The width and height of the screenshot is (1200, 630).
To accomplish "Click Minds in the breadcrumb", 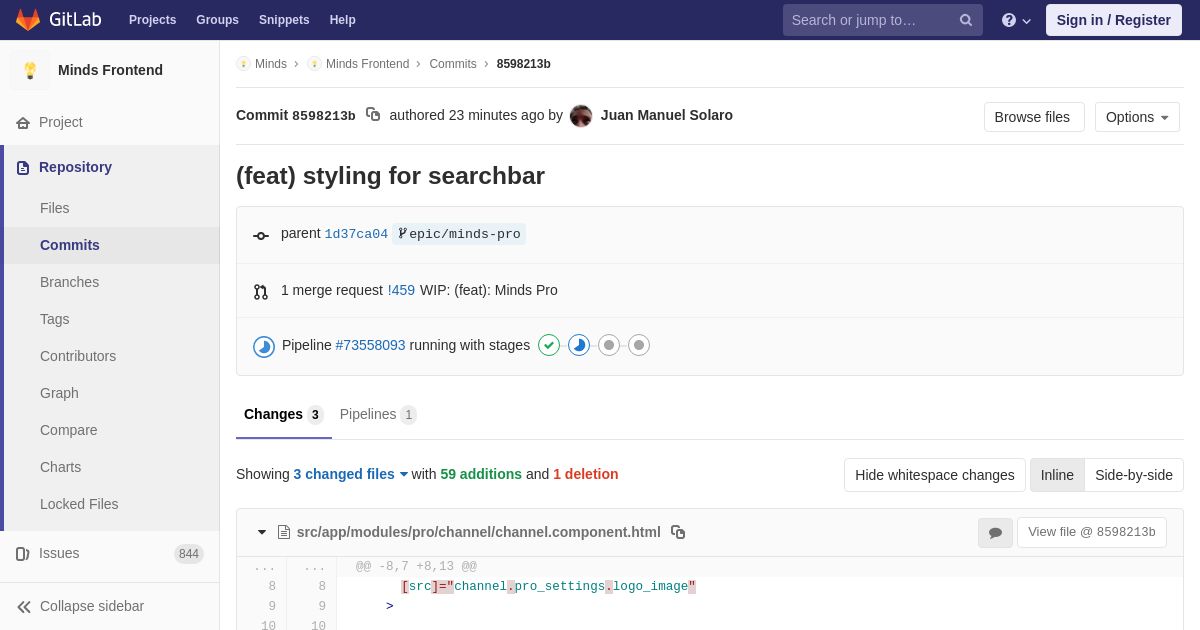I will 271,64.
